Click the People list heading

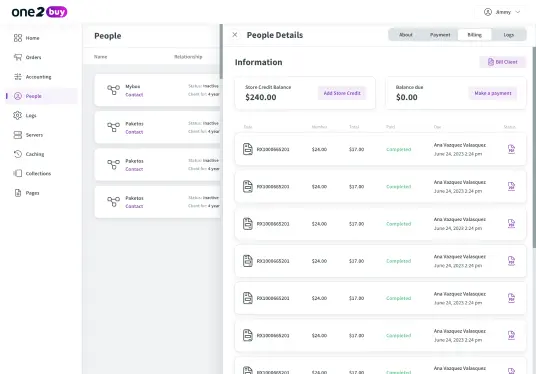pos(108,36)
